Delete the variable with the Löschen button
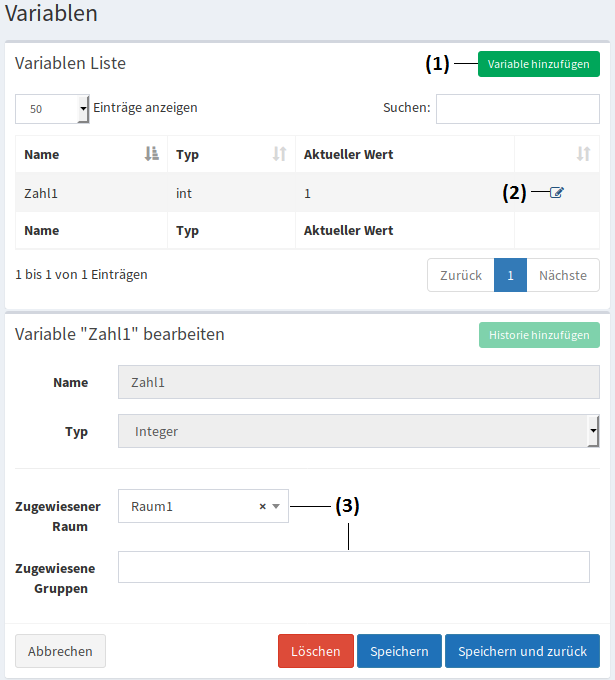The height and width of the screenshot is (680, 615). (x=315, y=651)
